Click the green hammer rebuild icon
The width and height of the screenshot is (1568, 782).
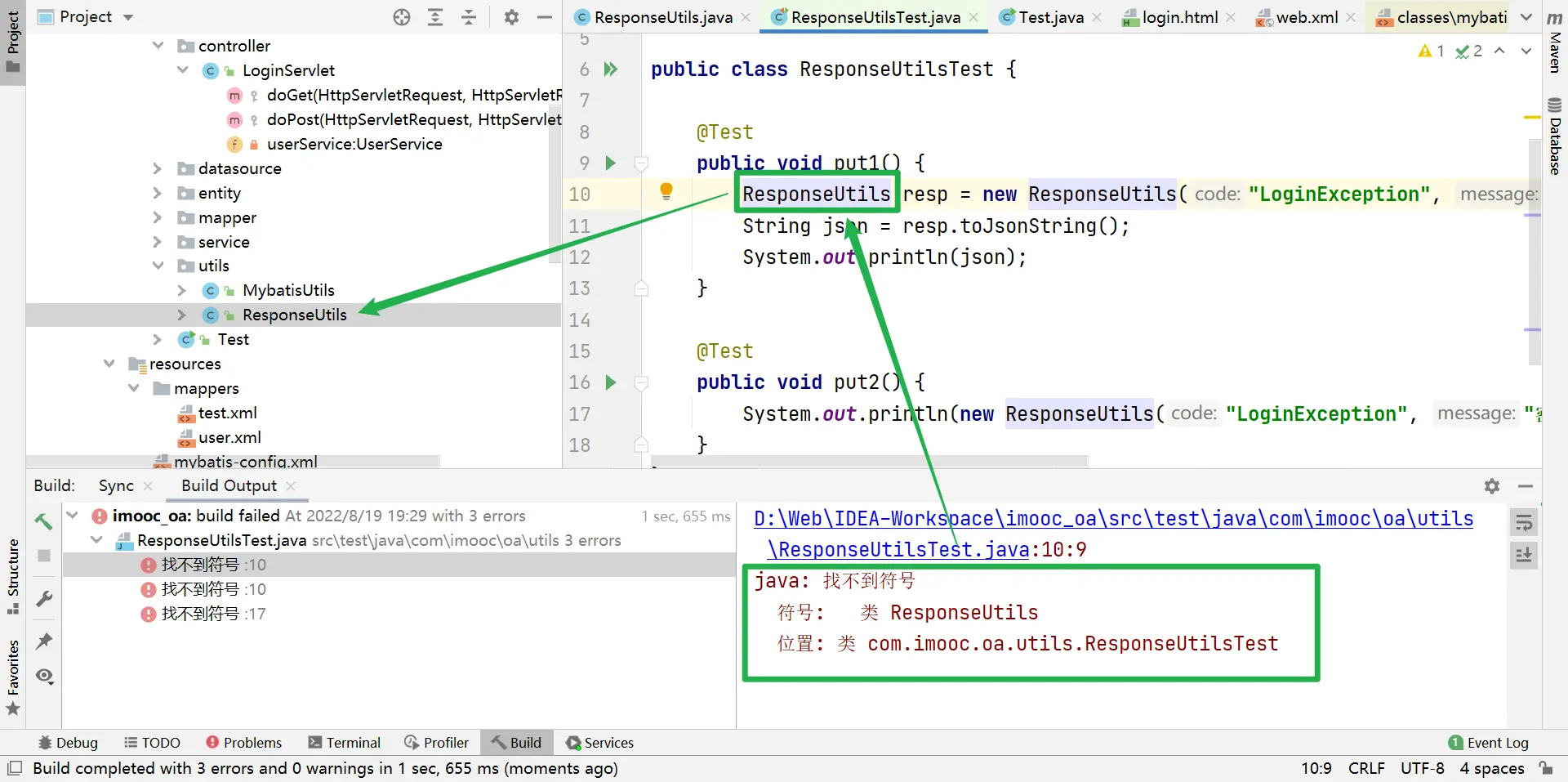click(44, 521)
